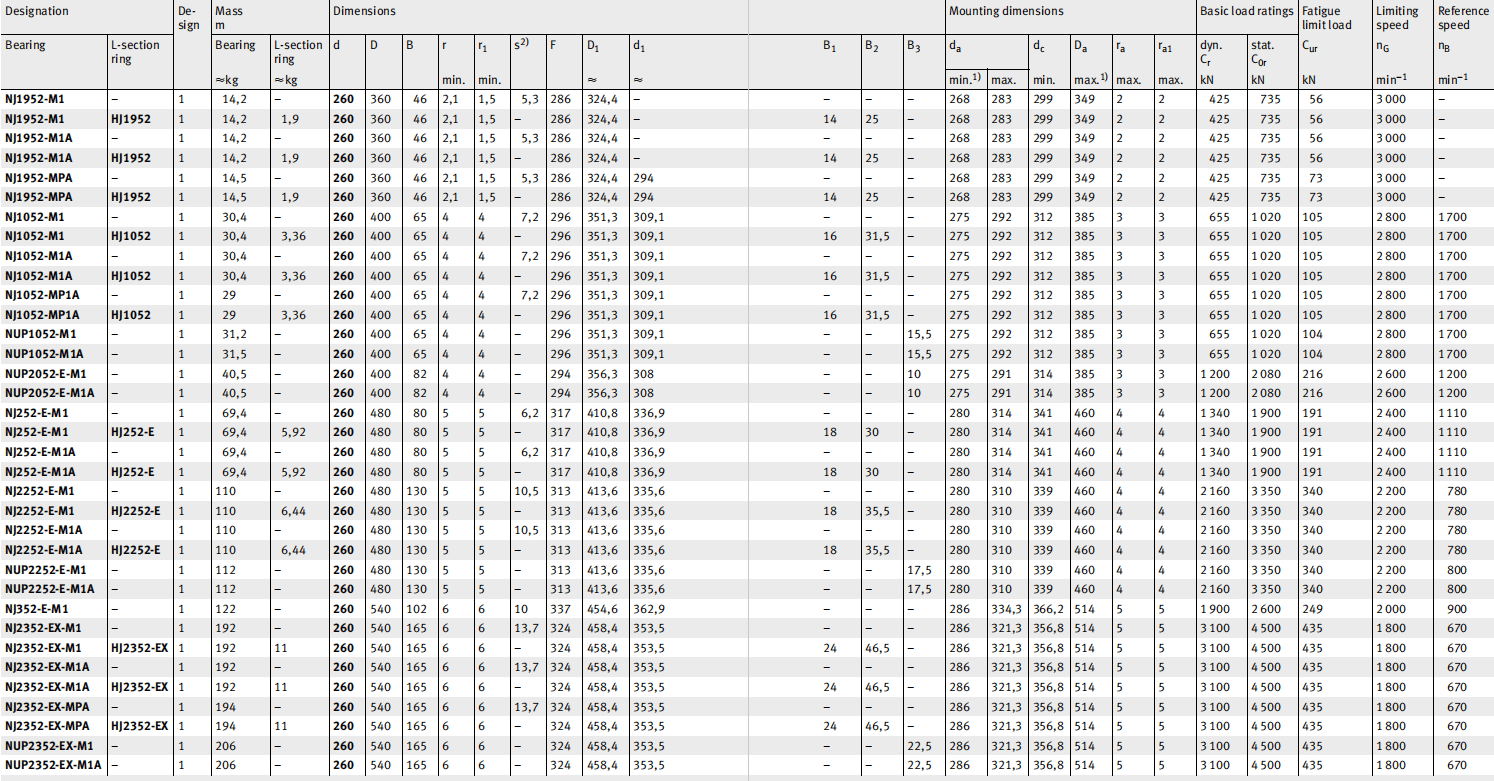Image resolution: width=1494 pixels, height=781 pixels.
Task: Click the Designation column group header
Action: pyautogui.click(x=37, y=12)
